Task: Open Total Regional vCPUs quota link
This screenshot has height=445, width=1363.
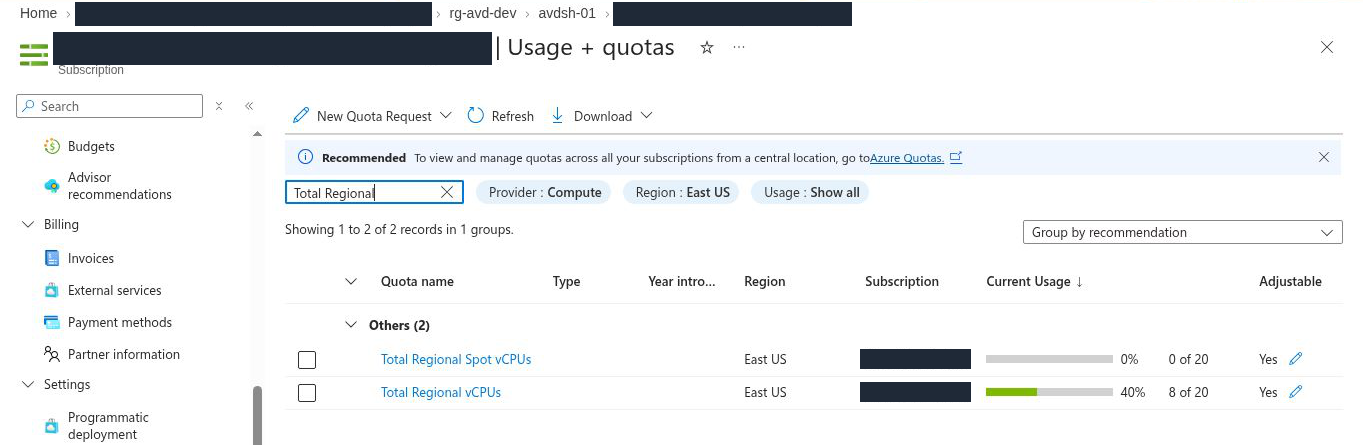Action: pos(441,392)
